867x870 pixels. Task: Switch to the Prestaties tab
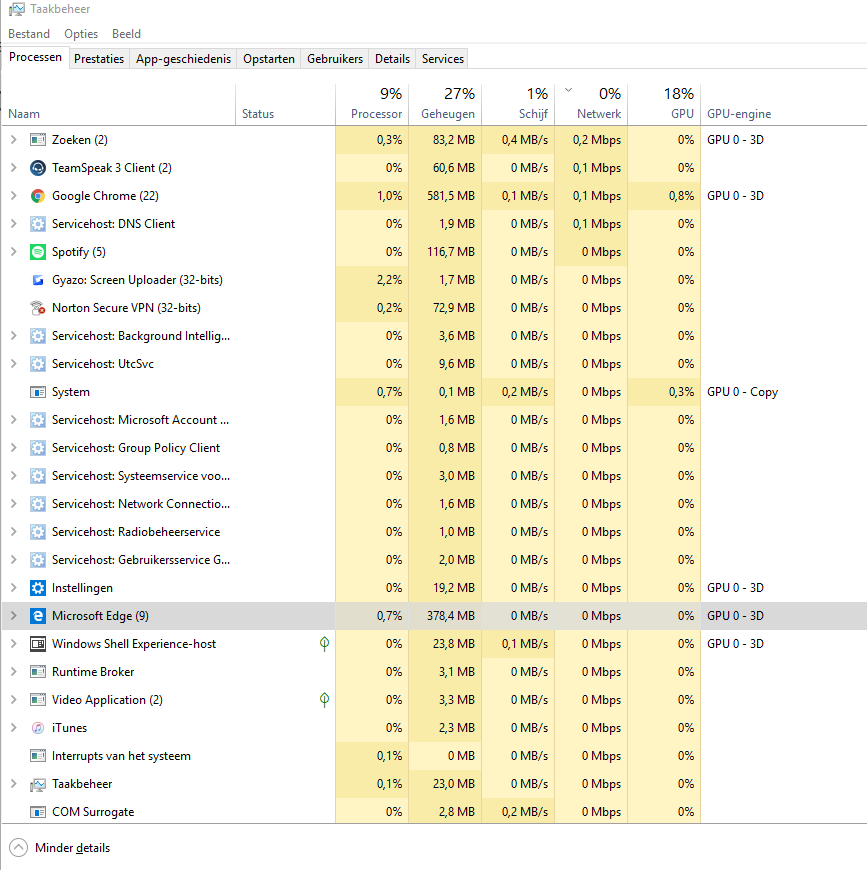coord(99,59)
